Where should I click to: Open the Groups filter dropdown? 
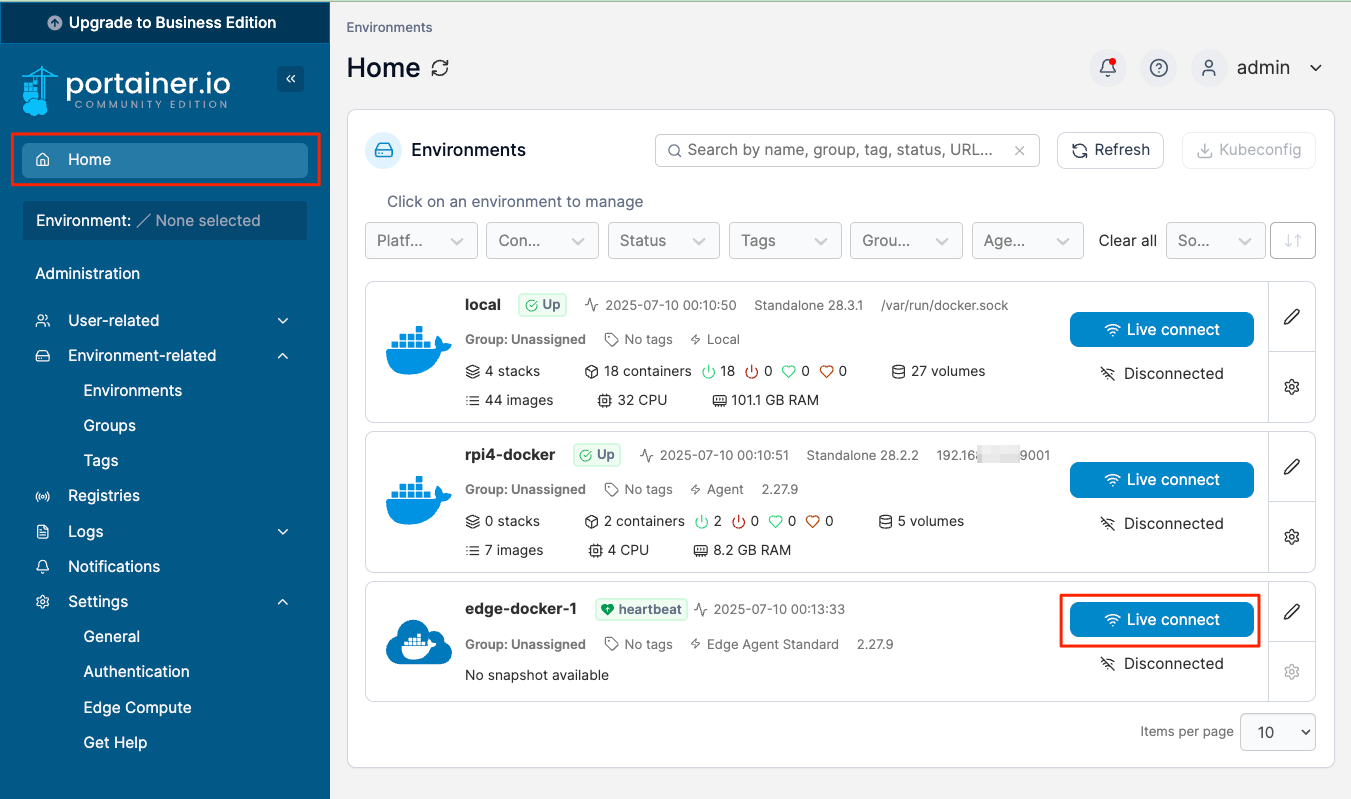click(906, 241)
